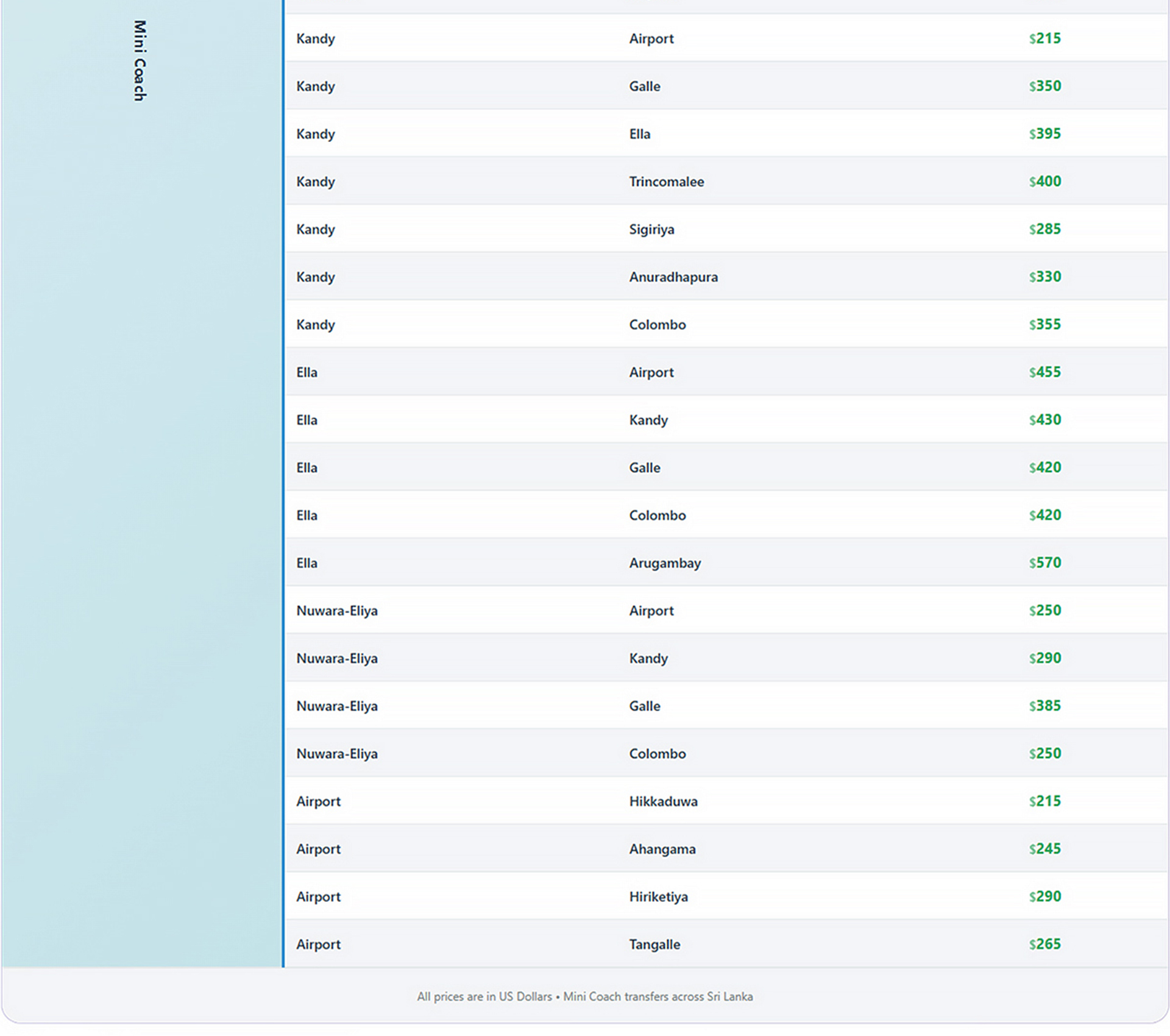
Task: Click Trincomalee destination cell
Action: pyautogui.click(x=666, y=182)
